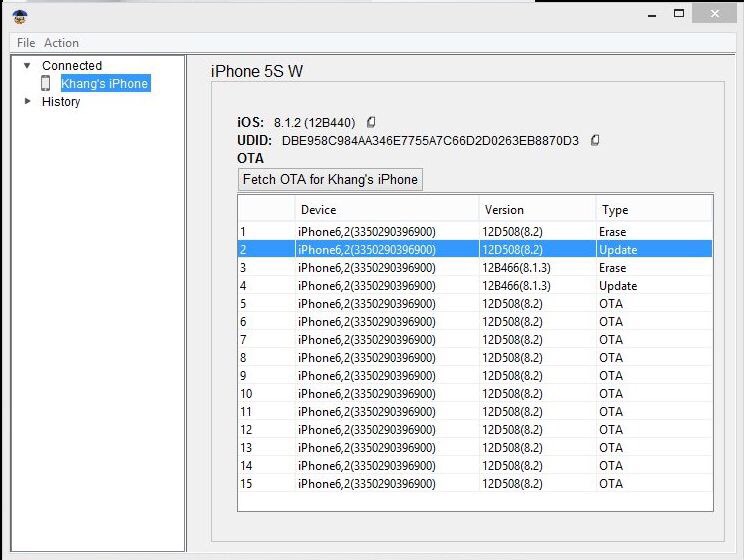
Task: Select row 6 OTA entry
Action: pyautogui.click(x=475, y=322)
